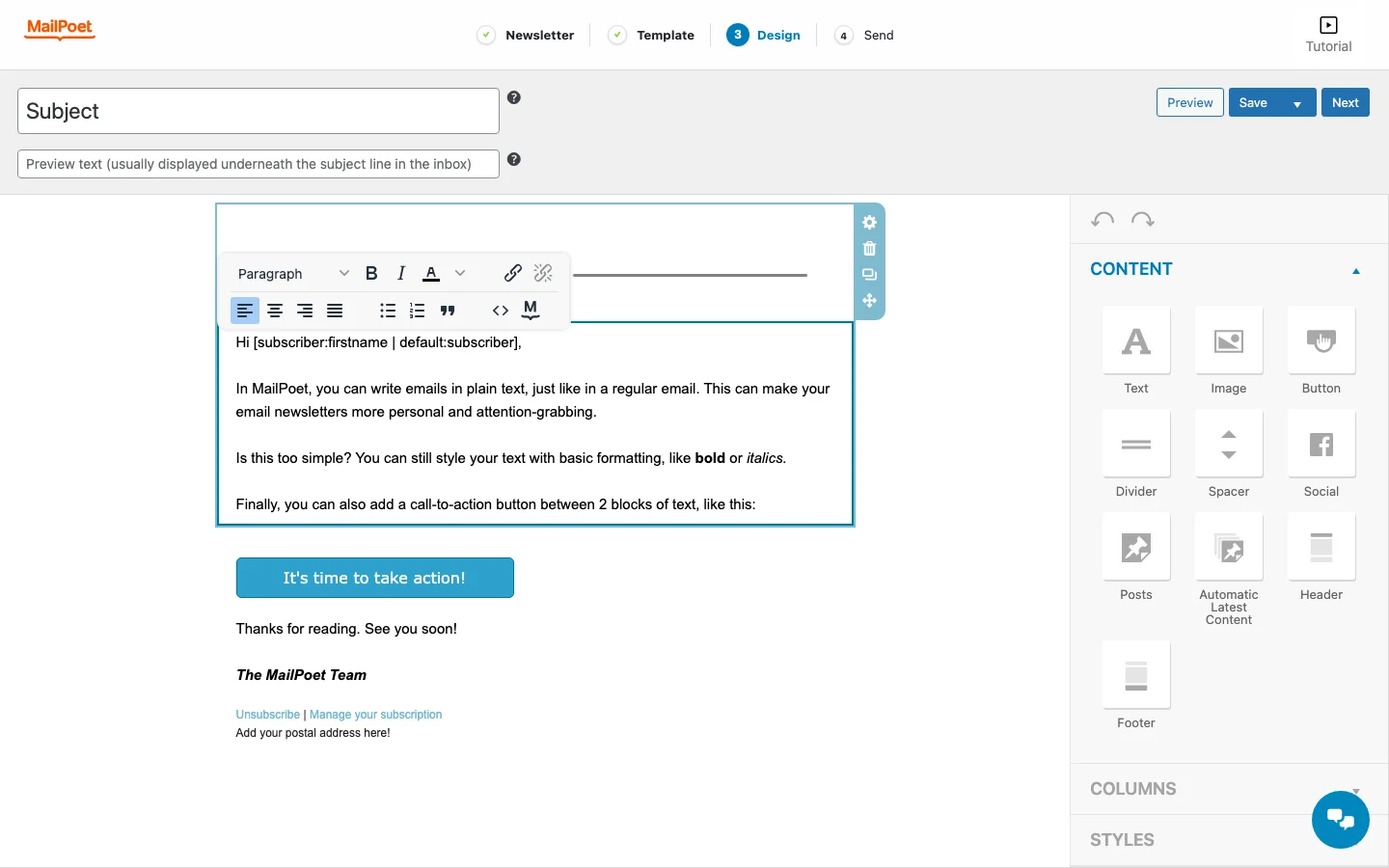Image resolution: width=1389 pixels, height=868 pixels.
Task: Expand the COLUMNS panel
Action: 1229,789
